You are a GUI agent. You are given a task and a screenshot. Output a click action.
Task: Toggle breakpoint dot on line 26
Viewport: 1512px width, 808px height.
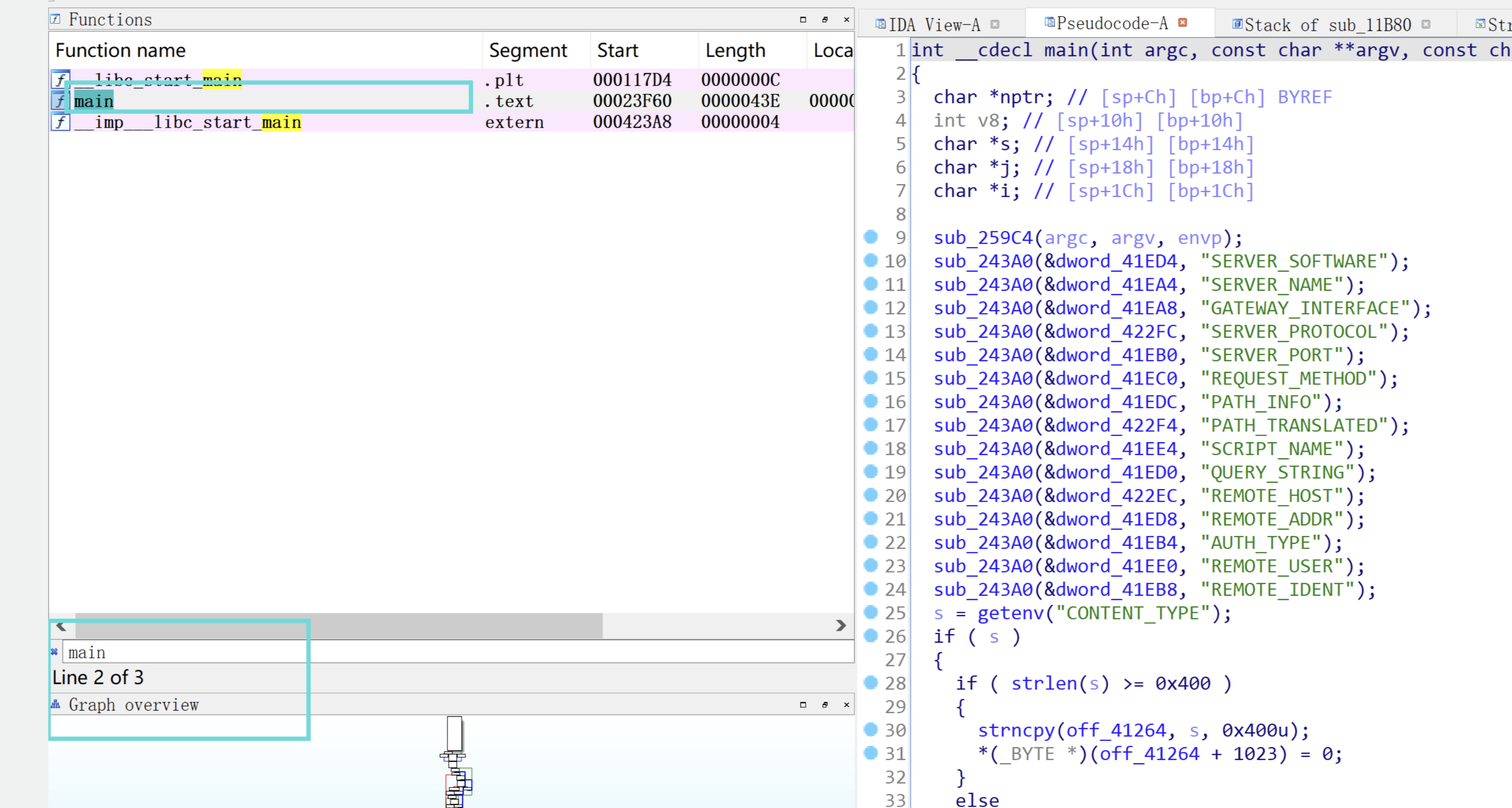[871, 636]
